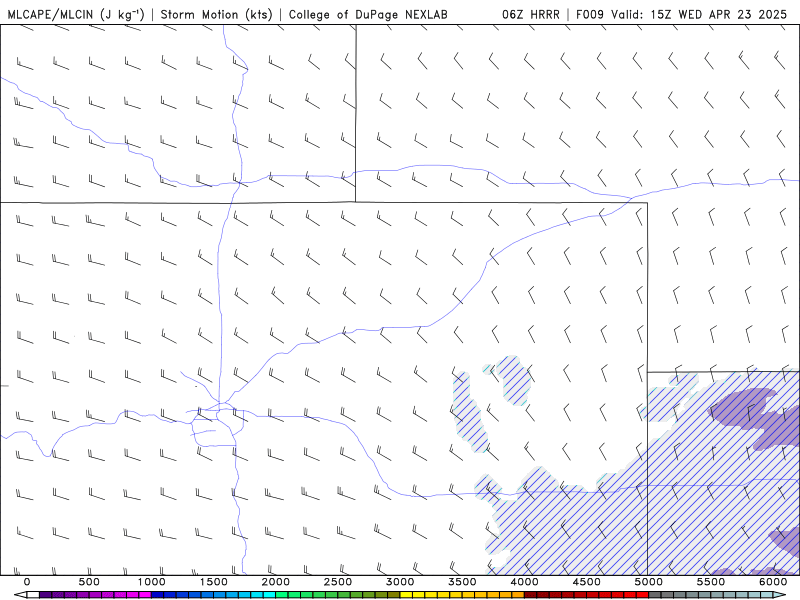
Task: Click the green swatch below 2500 label
Action: tap(332, 594)
